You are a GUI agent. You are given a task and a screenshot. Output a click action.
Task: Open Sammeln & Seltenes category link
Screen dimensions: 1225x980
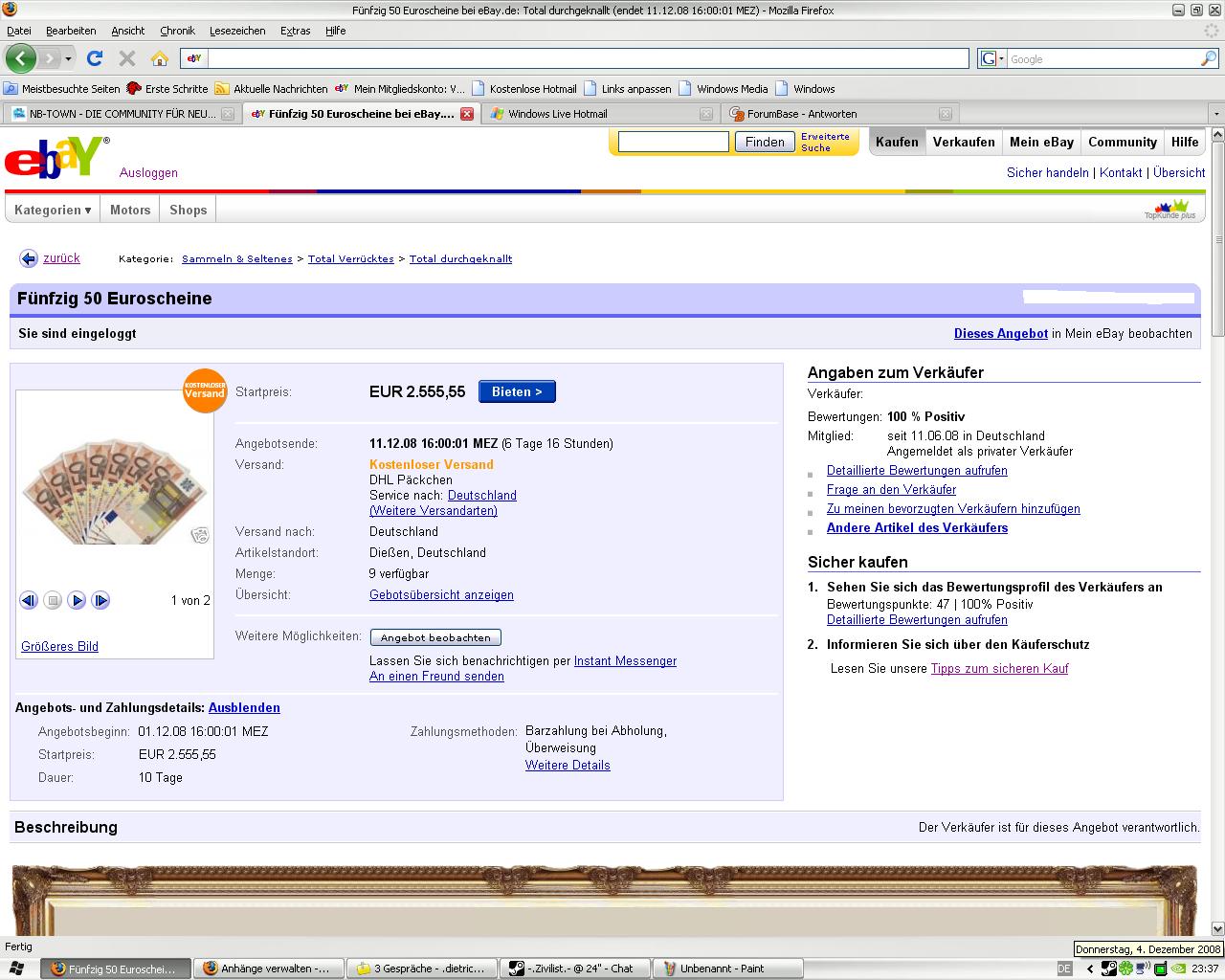pos(237,258)
